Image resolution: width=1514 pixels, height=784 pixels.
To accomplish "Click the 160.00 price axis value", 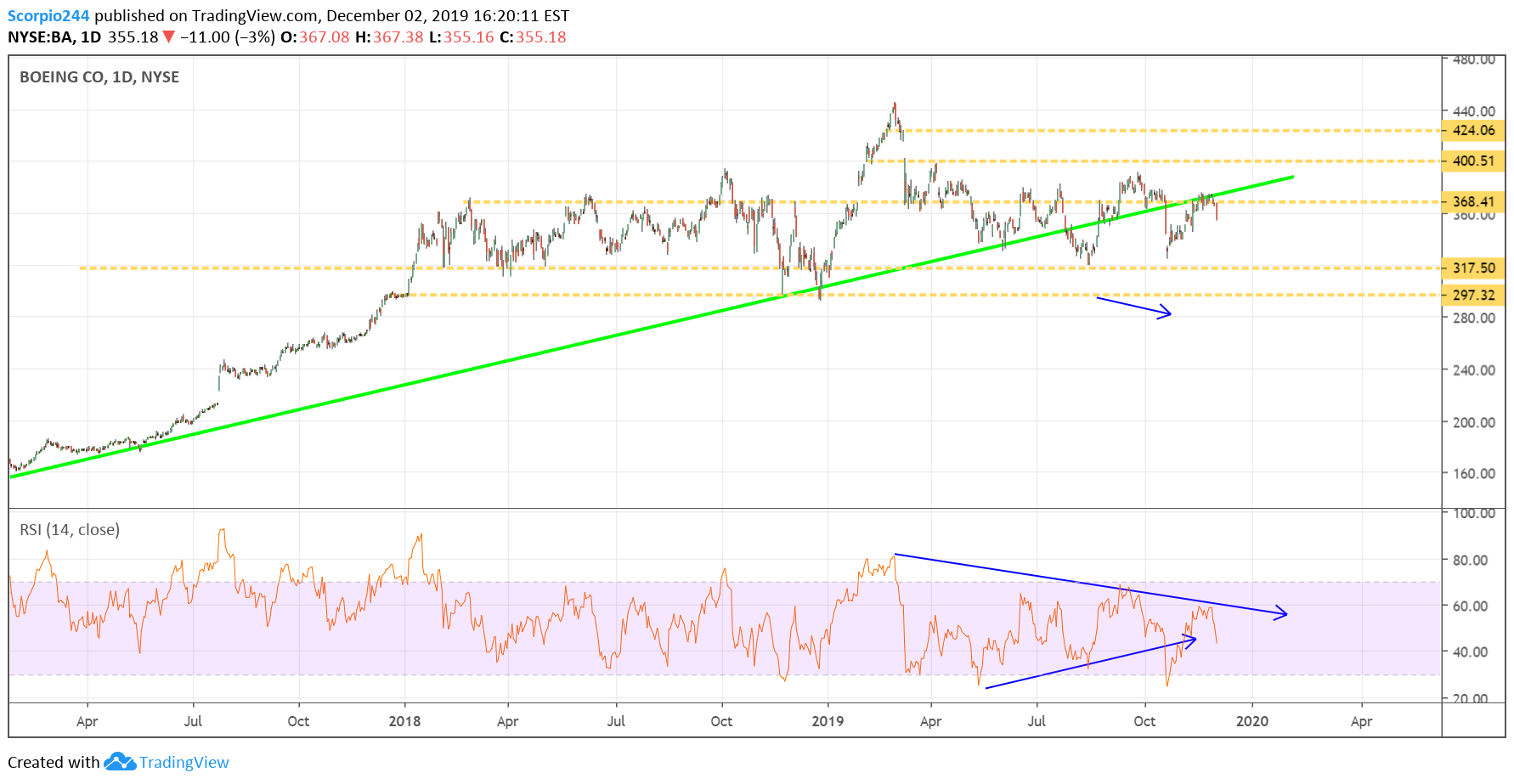I will coord(1474,474).
